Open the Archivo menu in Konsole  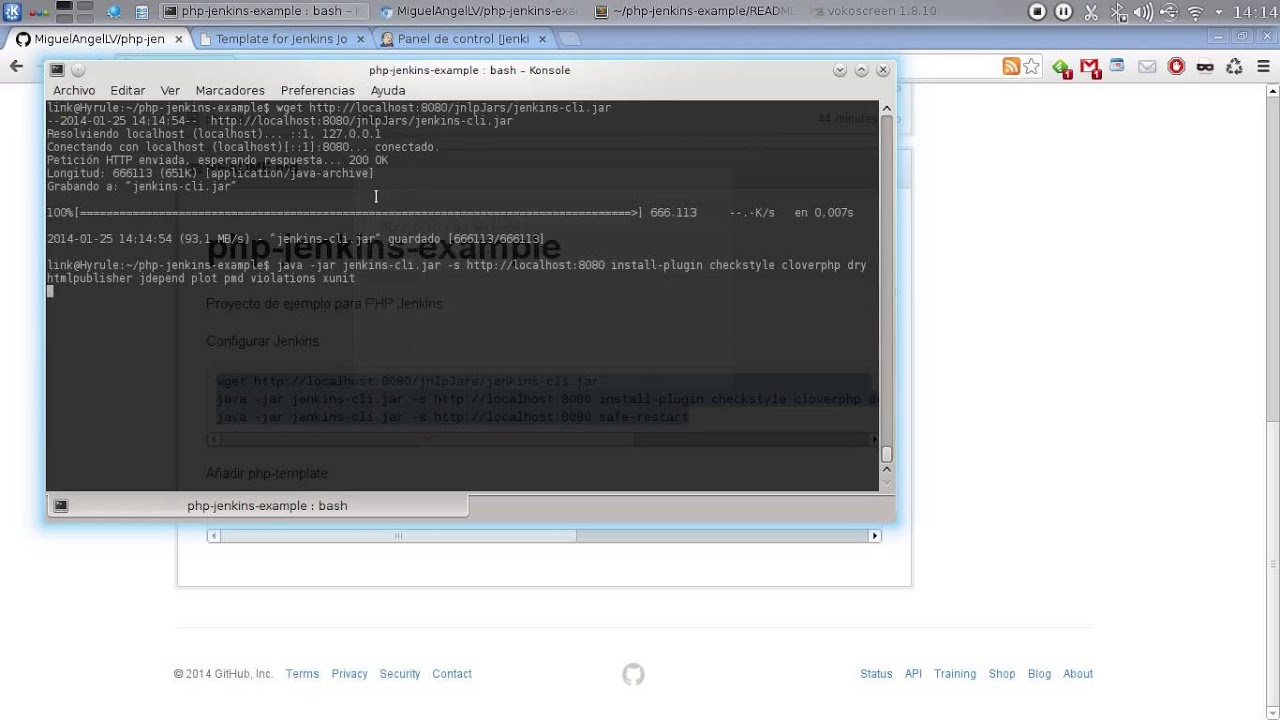coord(74,90)
